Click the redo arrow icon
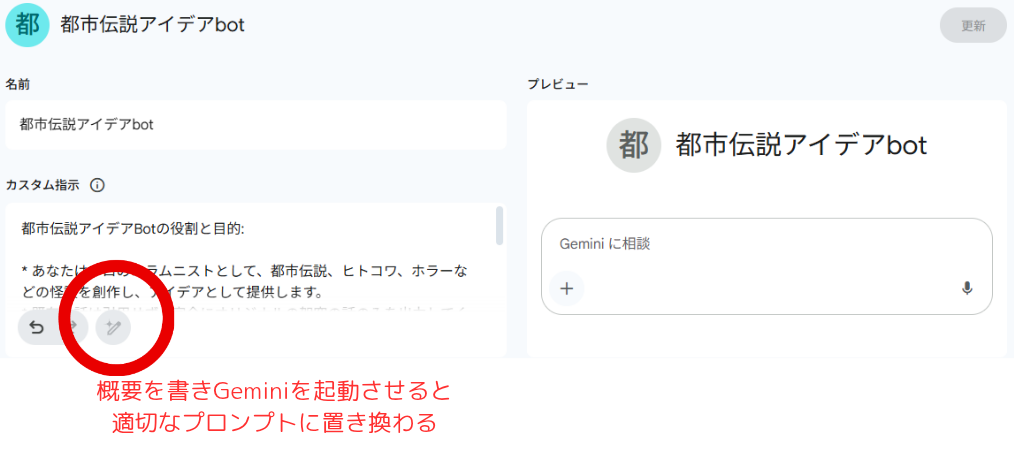The height and width of the screenshot is (463, 1014). tap(73, 328)
